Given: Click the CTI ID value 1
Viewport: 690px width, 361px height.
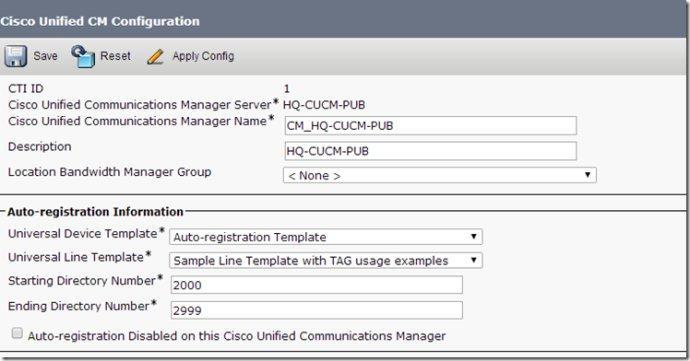Looking at the screenshot, I should pyautogui.click(x=287, y=89).
